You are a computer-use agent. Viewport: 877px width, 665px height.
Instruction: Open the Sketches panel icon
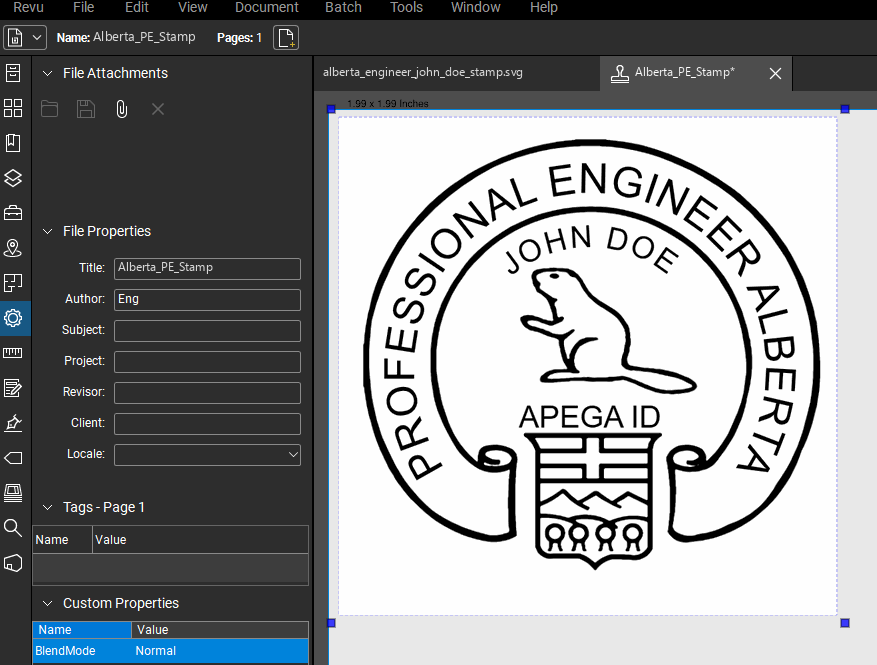click(13, 493)
